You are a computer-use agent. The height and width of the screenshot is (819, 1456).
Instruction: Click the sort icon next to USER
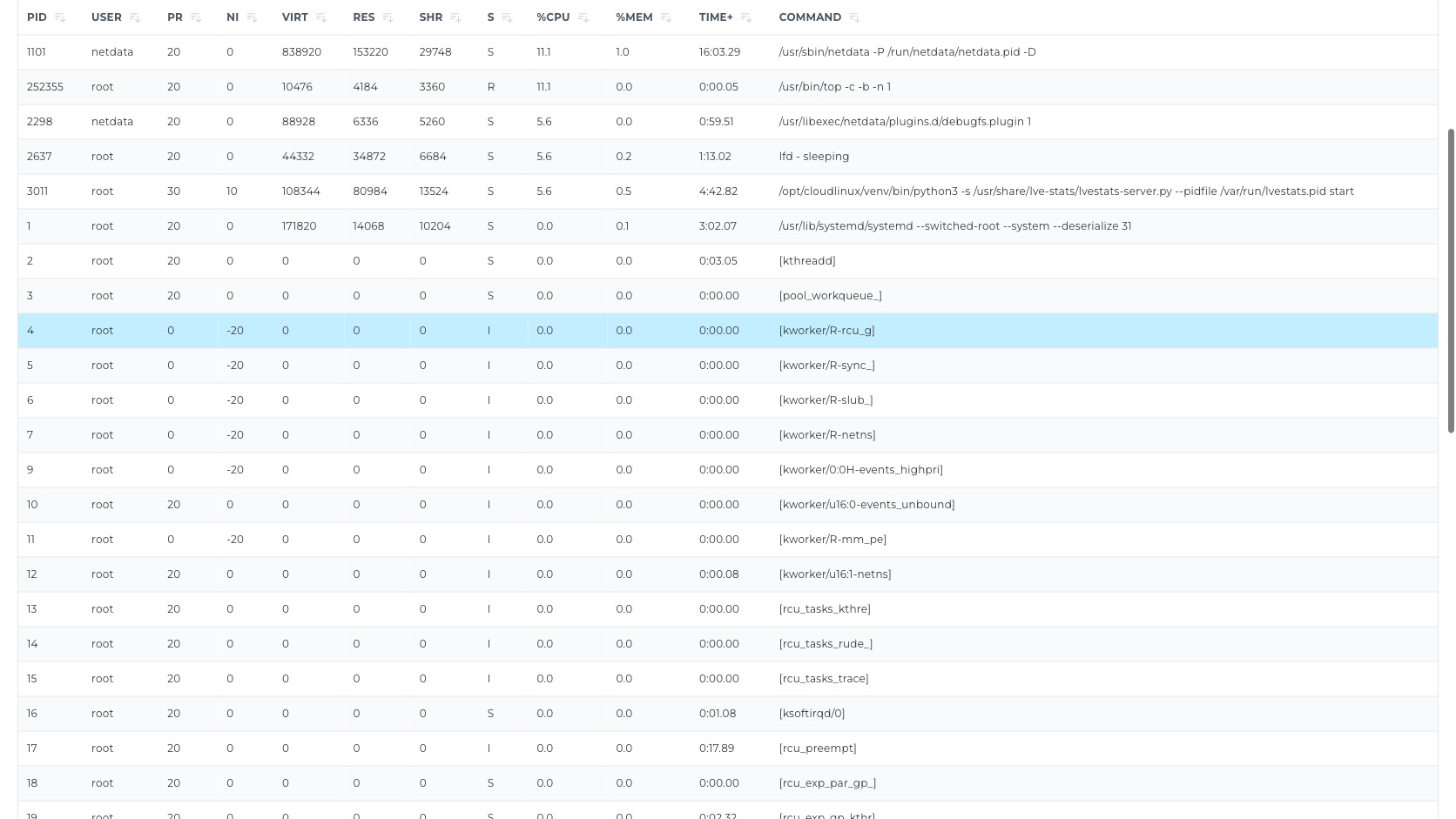pos(135,17)
